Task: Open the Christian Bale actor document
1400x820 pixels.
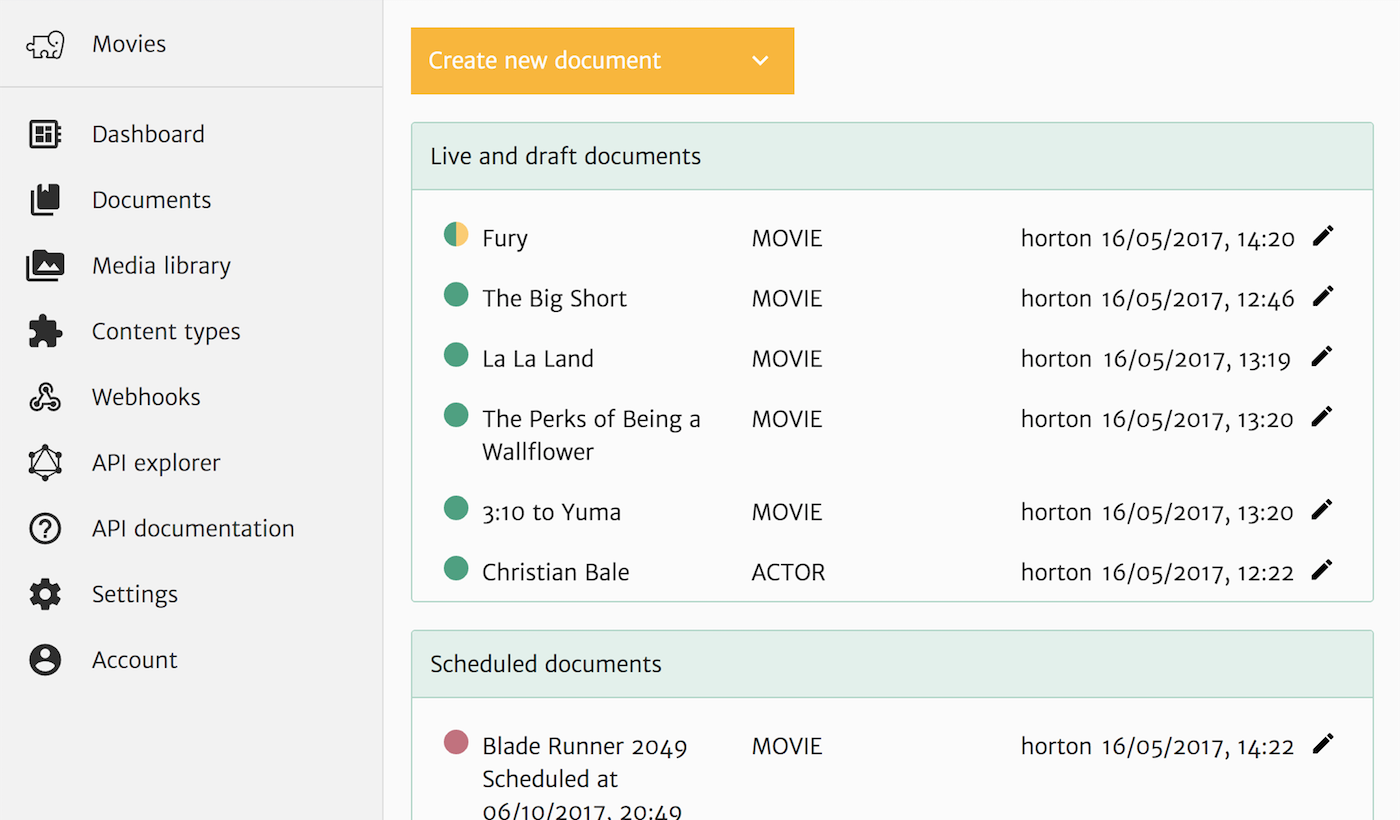Action: 556,572
